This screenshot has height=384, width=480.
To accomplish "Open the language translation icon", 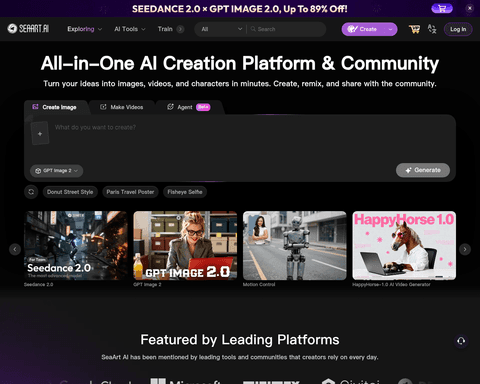I will pyautogui.click(x=432, y=29).
